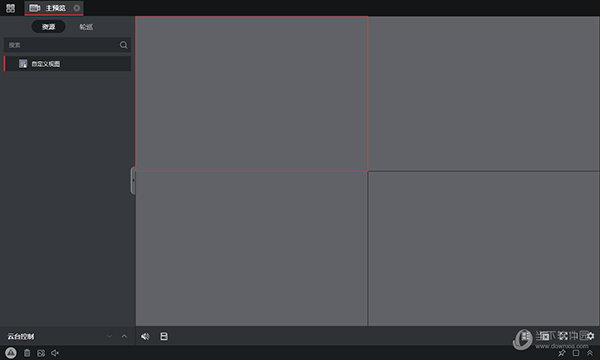Toggle preview audio with volume icon

point(145,336)
